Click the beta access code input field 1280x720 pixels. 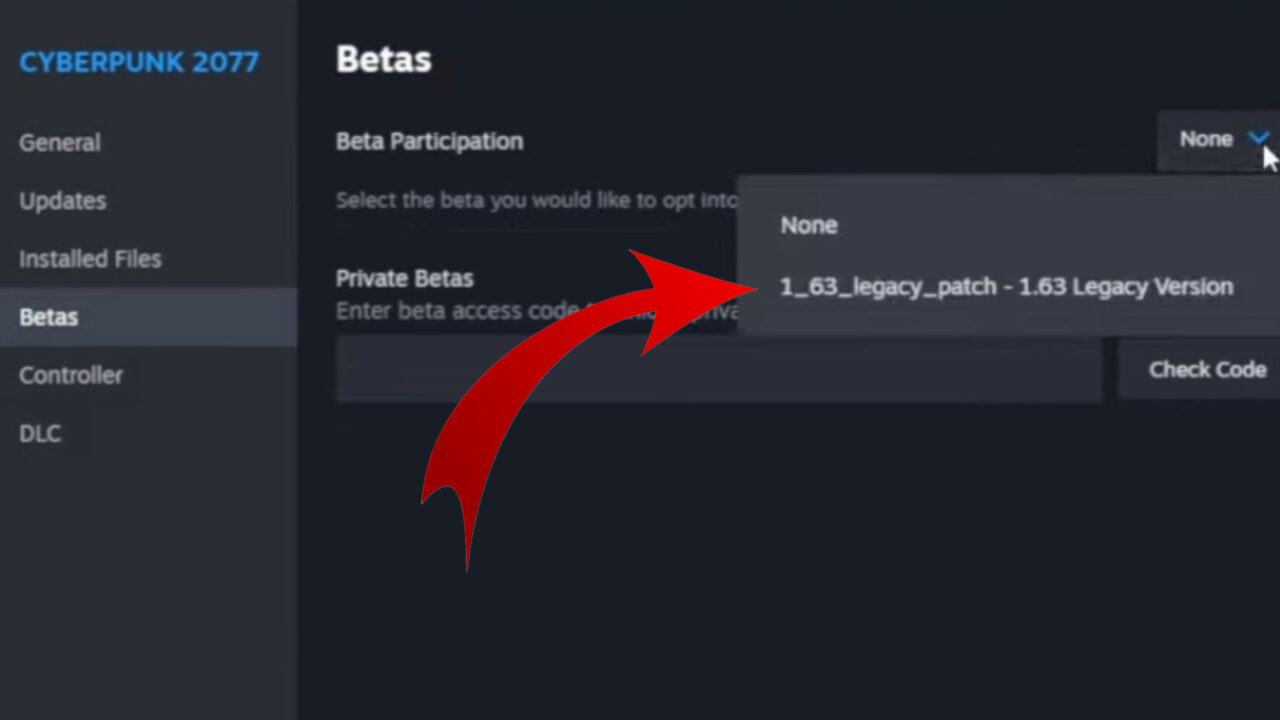(718, 370)
